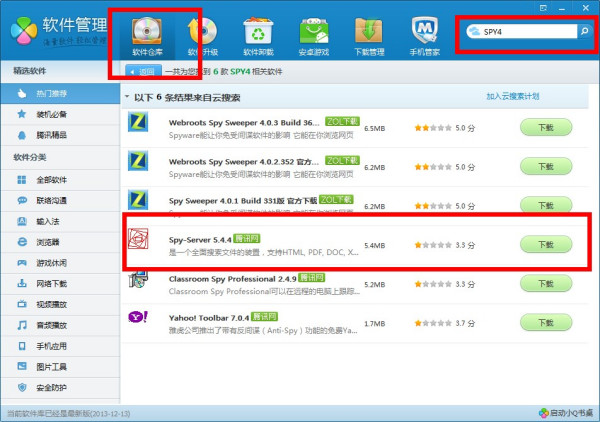
Task: Select 热门推荐 in the sidebar
Action: [x=60, y=93]
